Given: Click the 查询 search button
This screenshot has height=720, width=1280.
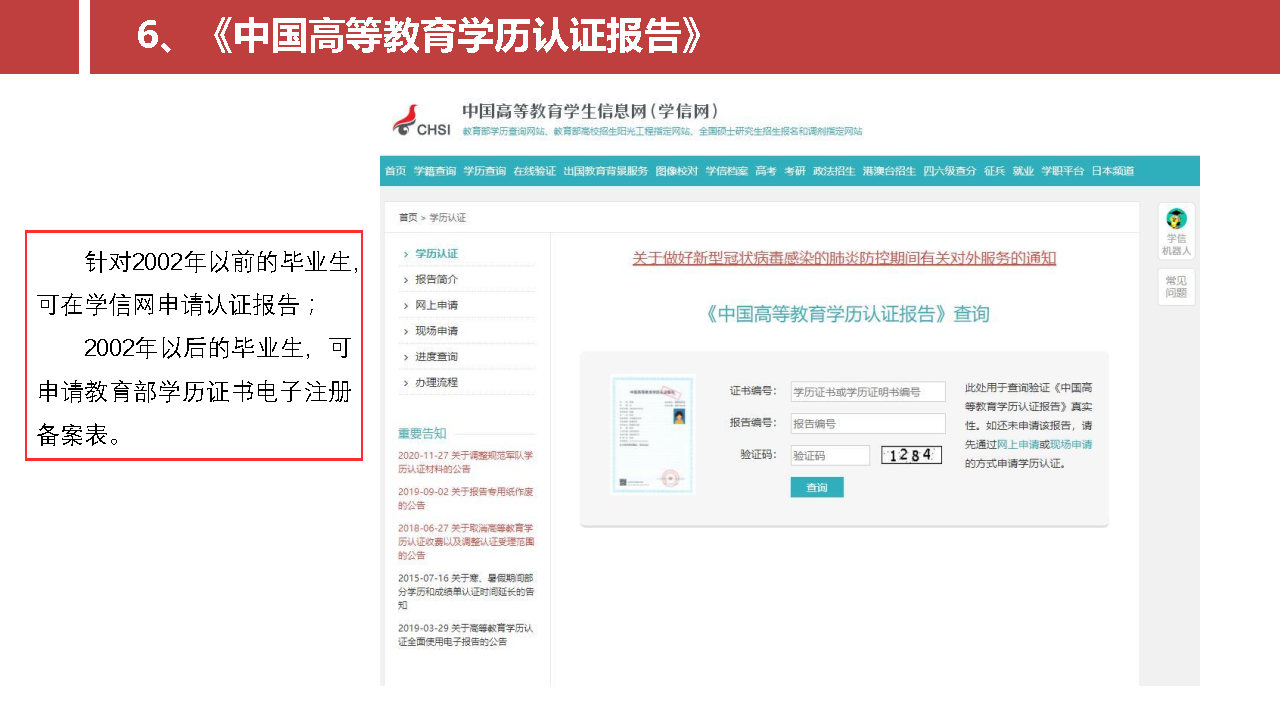Looking at the screenshot, I should 817,488.
